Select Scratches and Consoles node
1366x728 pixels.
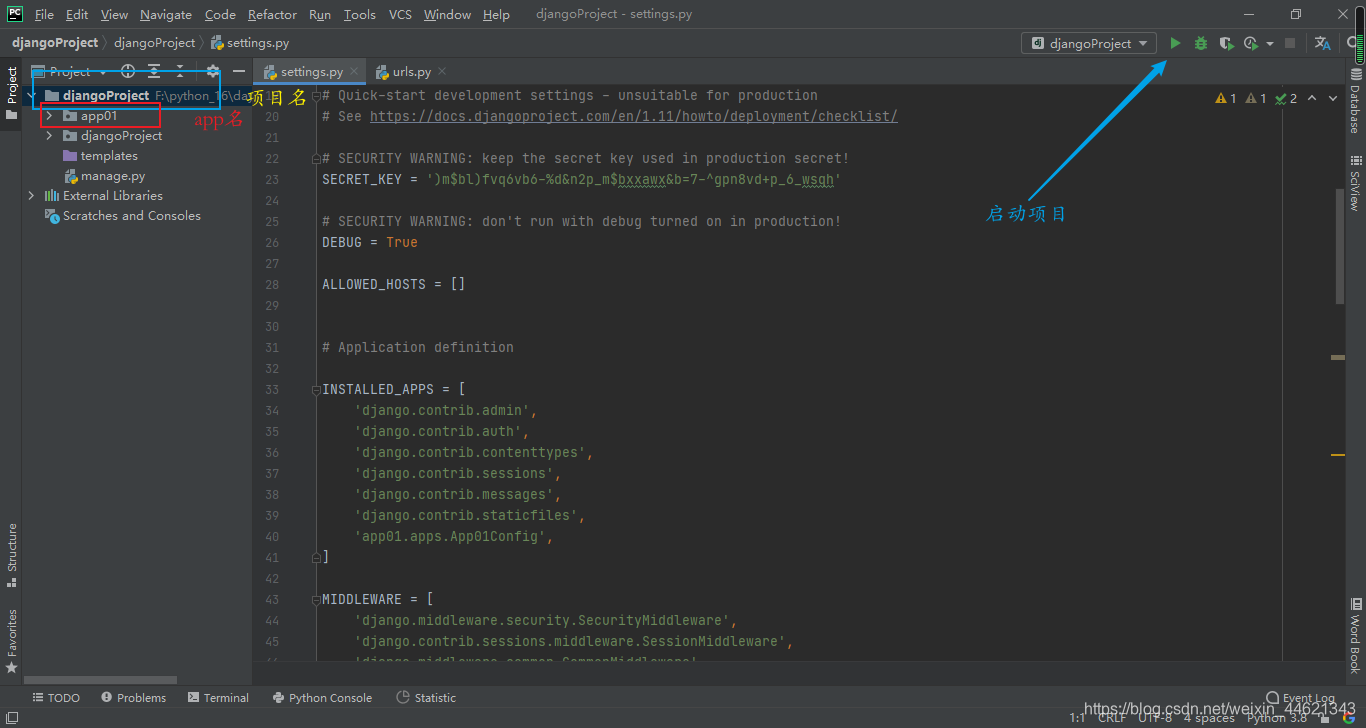[131, 216]
